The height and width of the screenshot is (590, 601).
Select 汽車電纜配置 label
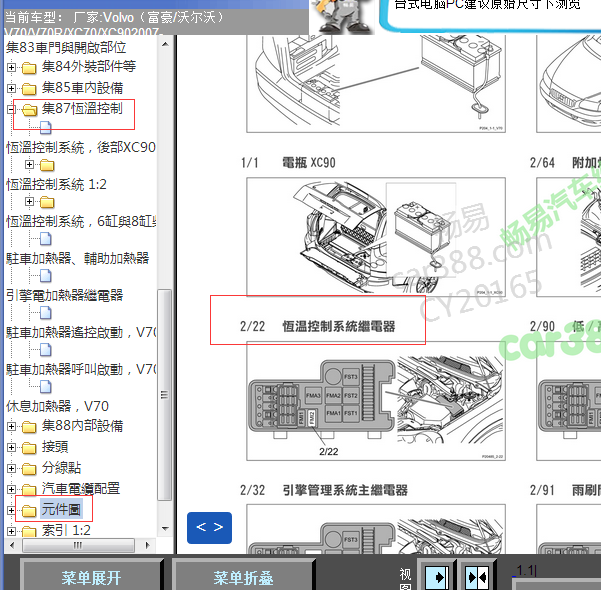(81, 488)
